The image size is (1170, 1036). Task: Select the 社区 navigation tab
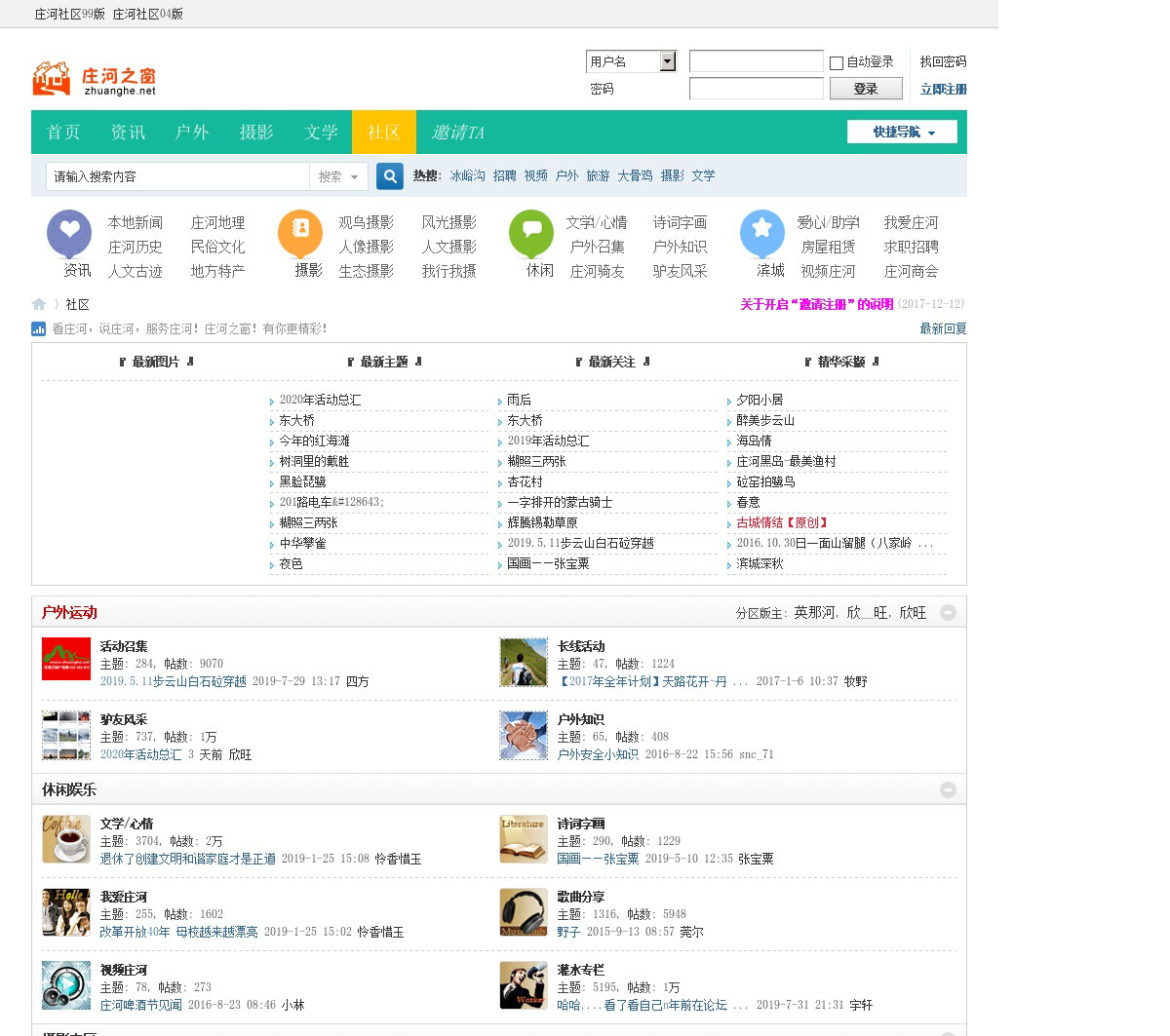pos(384,132)
